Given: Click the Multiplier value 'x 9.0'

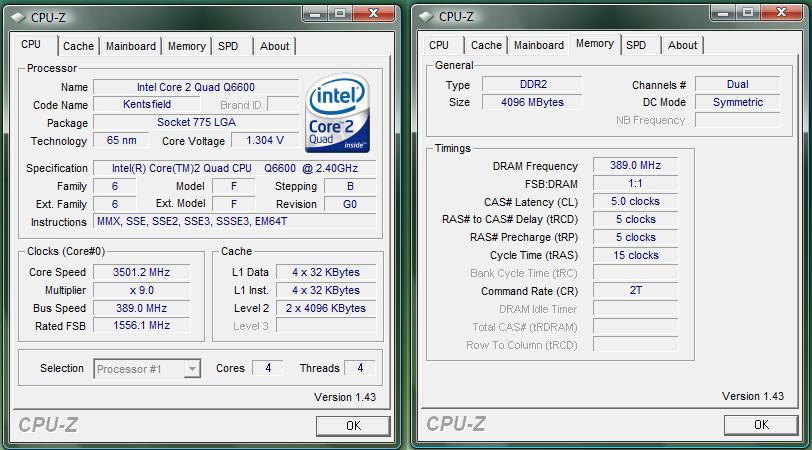Looking at the screenshot, I should pos(141,290).
